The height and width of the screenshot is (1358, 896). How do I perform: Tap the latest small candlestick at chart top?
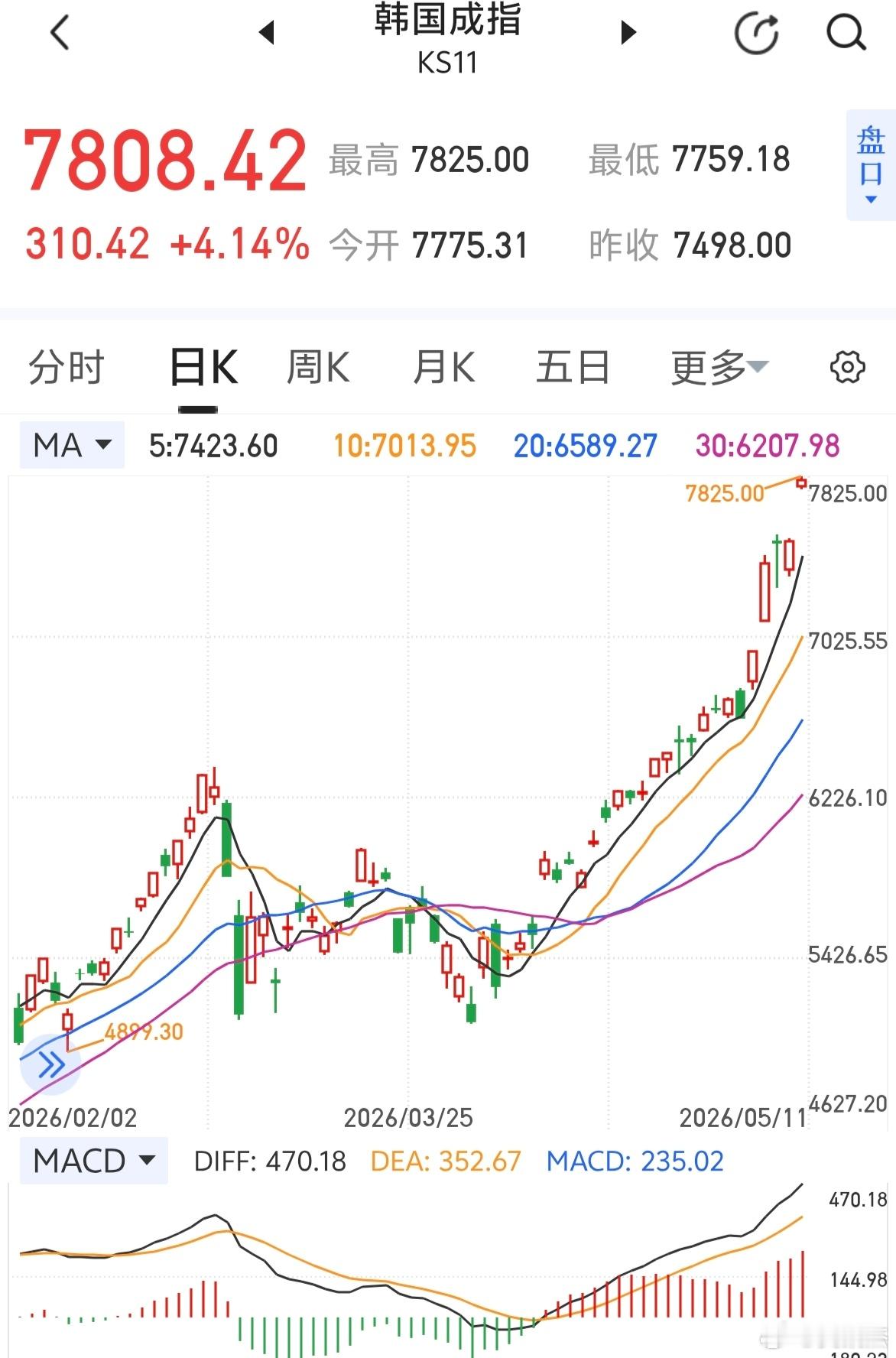coord(801,482)
